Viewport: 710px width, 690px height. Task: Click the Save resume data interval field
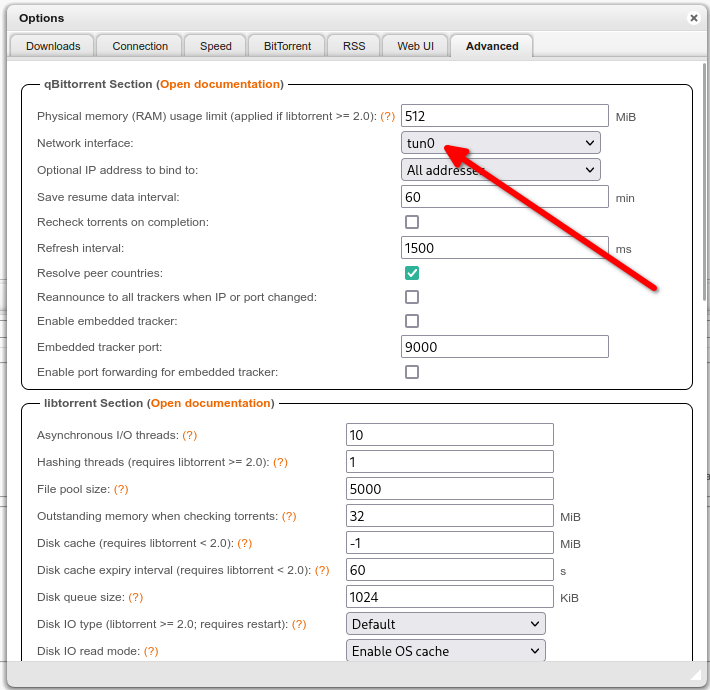click(x=504, y=197)
